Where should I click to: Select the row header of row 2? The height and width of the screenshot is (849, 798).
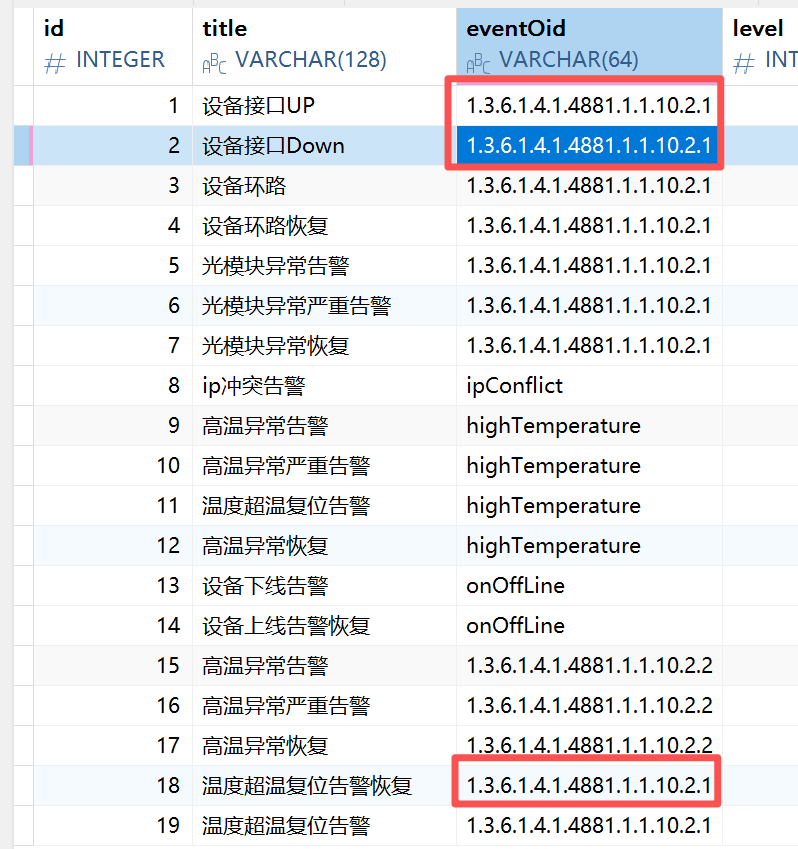[23, 146]
